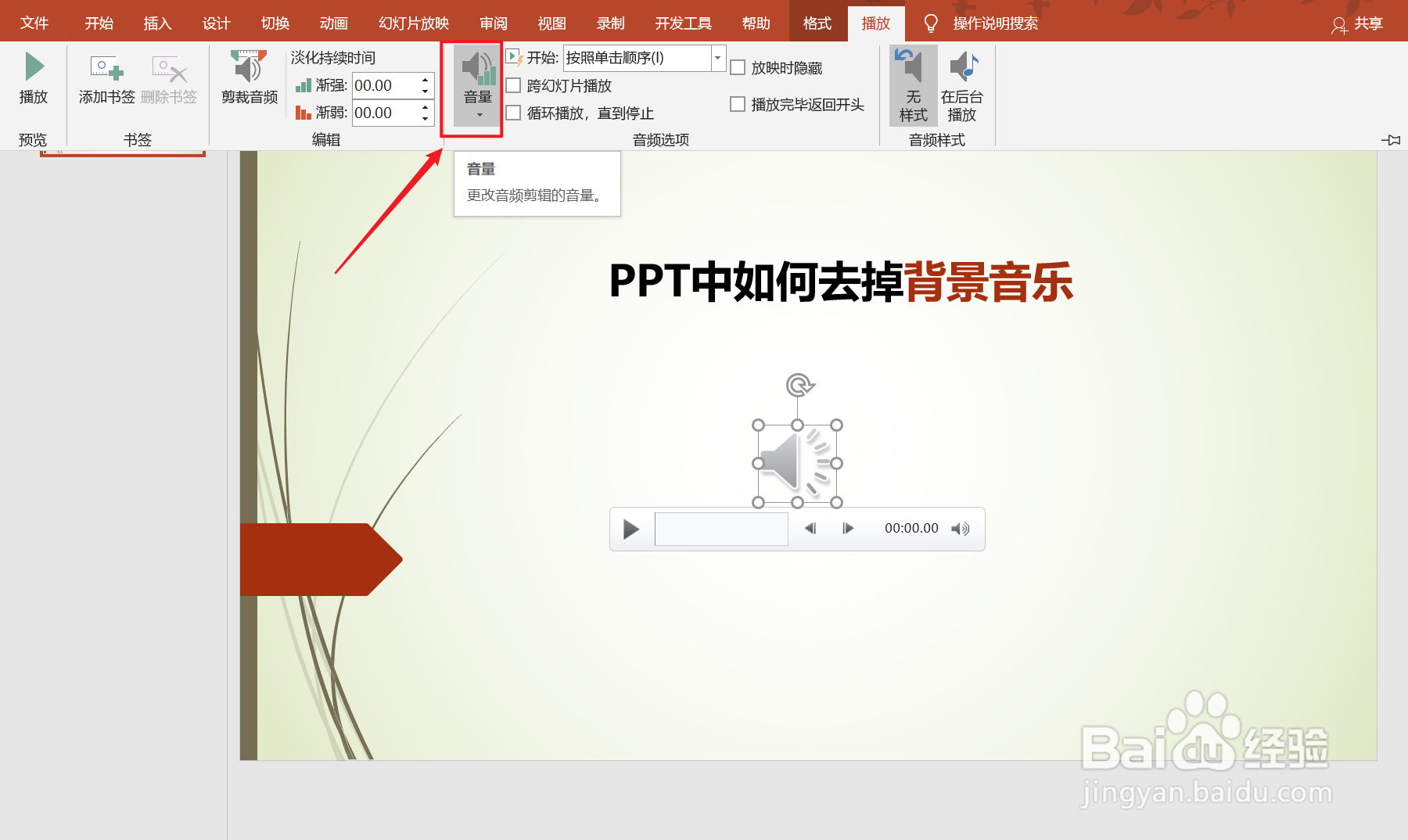Viewport: 1408px width, 840px height.
Task: Click the 00:00.00 time display in player
Action: pos(911,529)
